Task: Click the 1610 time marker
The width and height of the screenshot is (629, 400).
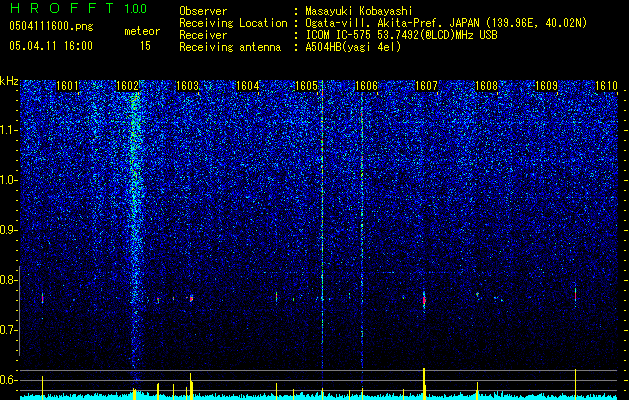Action: [x=606, y=85]
